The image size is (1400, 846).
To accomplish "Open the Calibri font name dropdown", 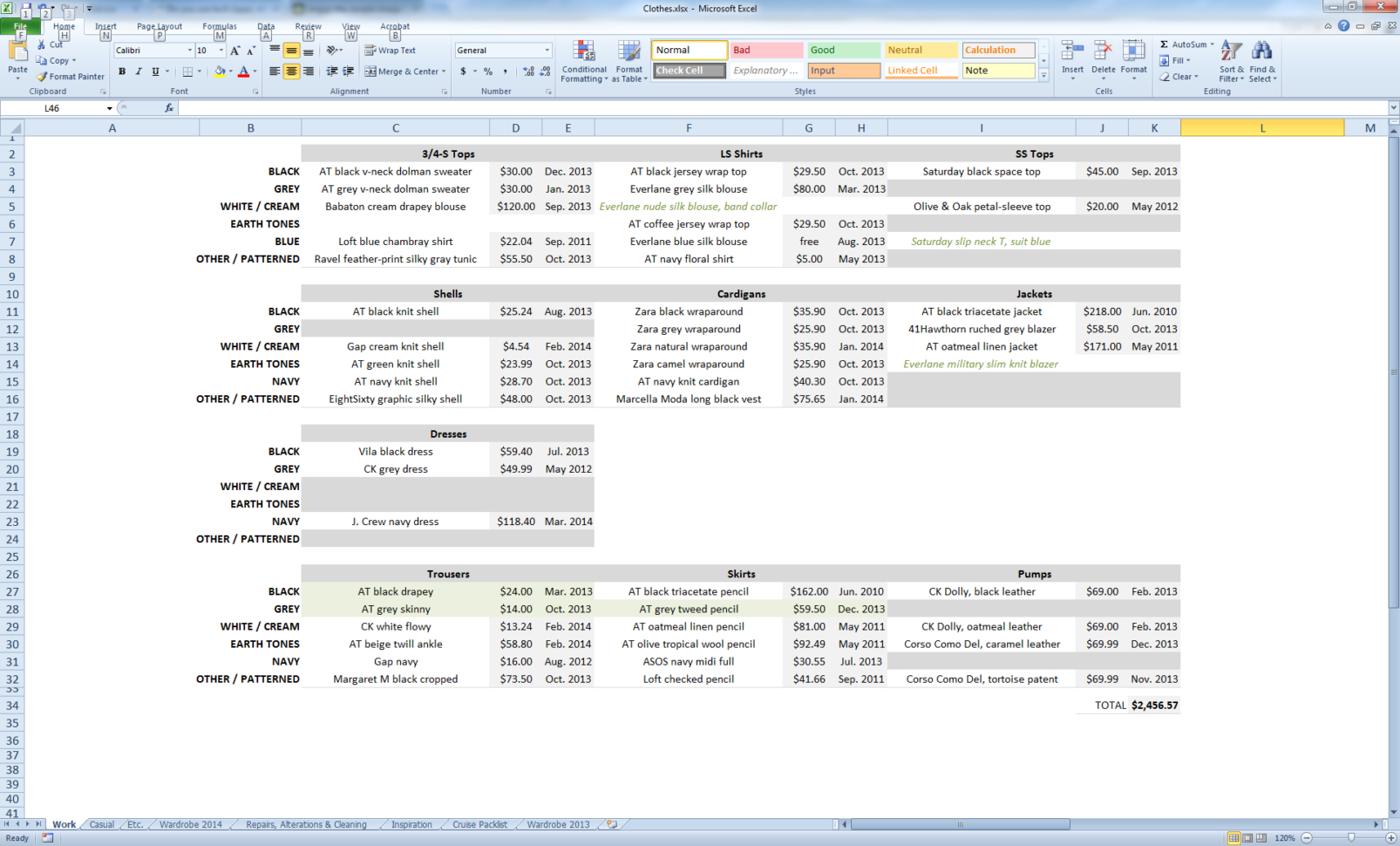I will click(x=190, y=51).
